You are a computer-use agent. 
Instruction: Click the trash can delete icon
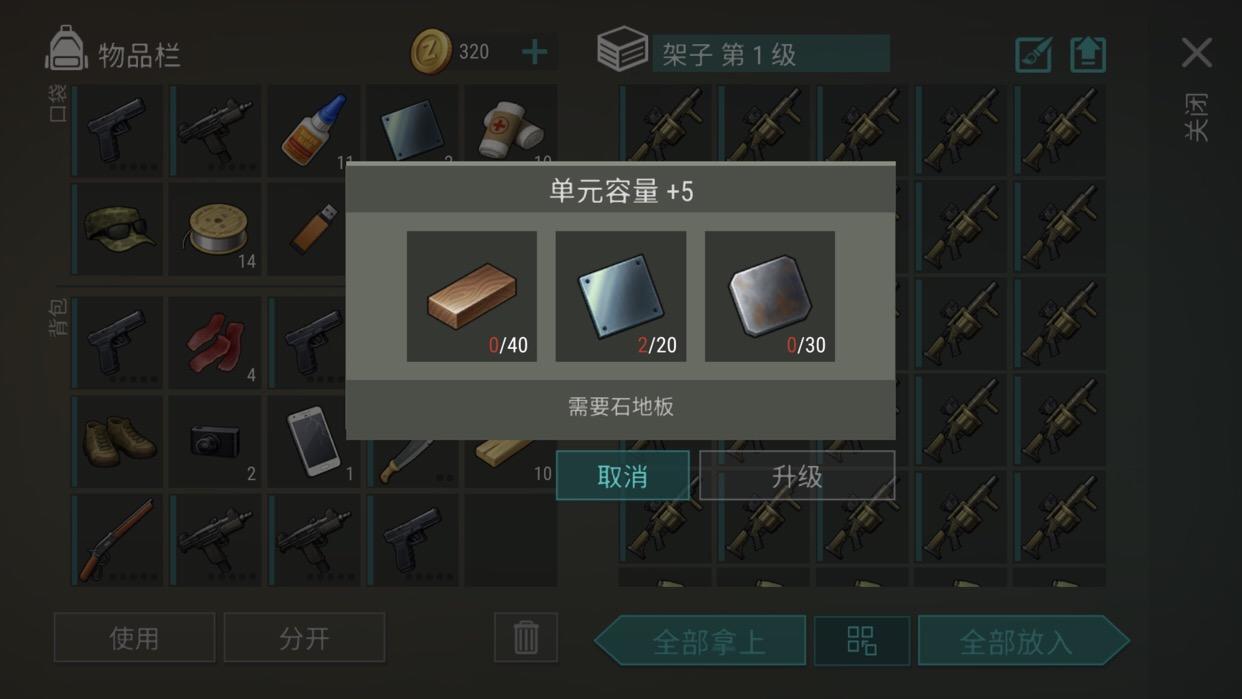pyautogui.click(x=526, y=637)
